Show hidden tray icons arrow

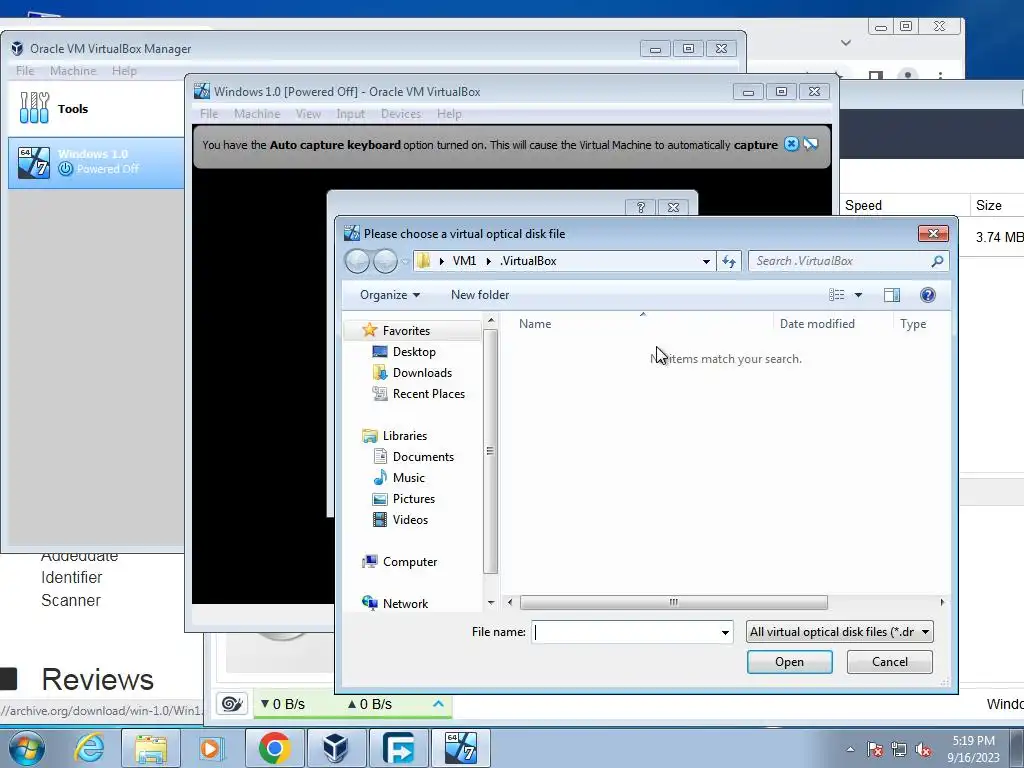coord(850,749)
